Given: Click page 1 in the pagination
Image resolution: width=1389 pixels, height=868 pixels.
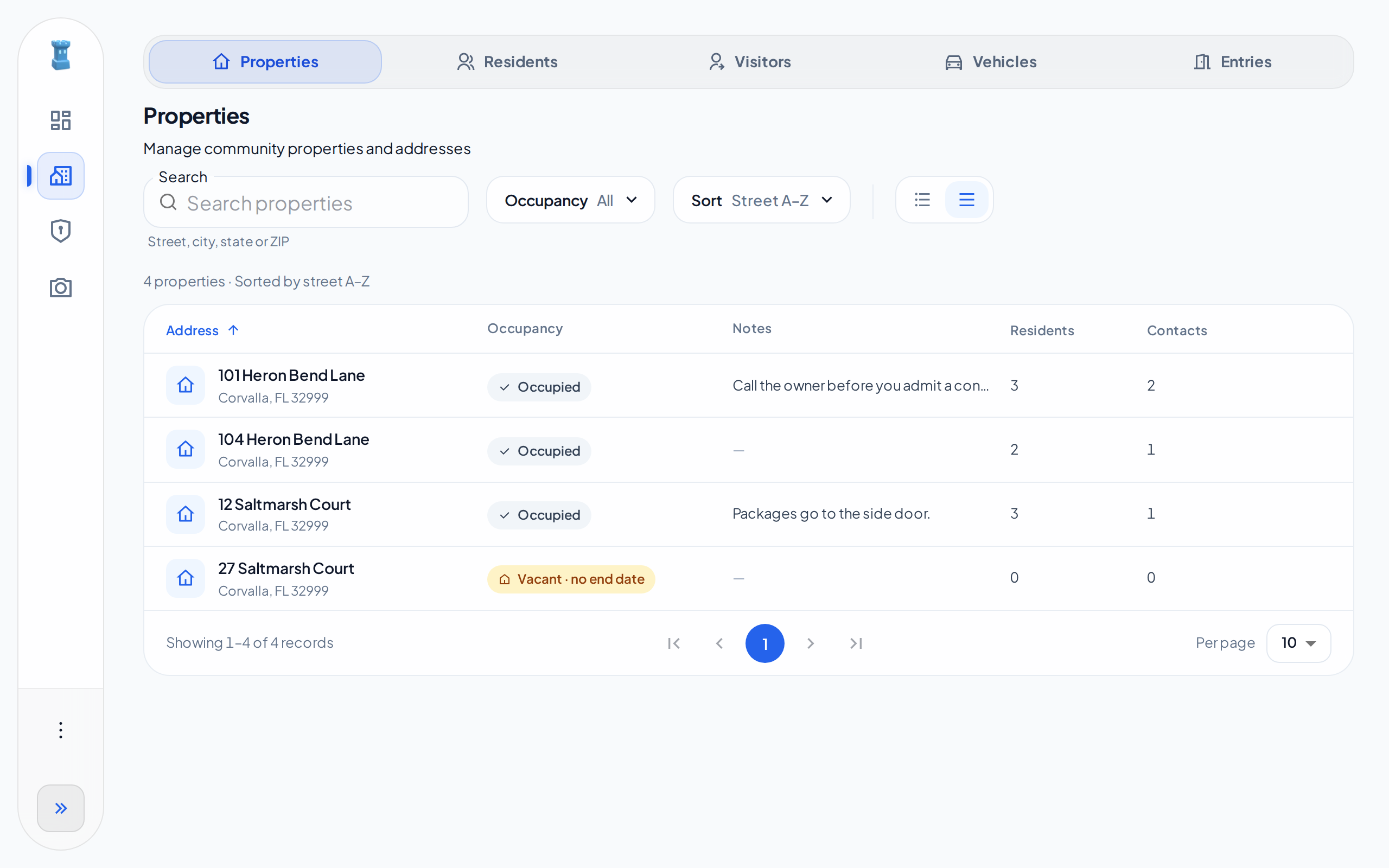Looking at the screenshot, I should tap(764, 643).
